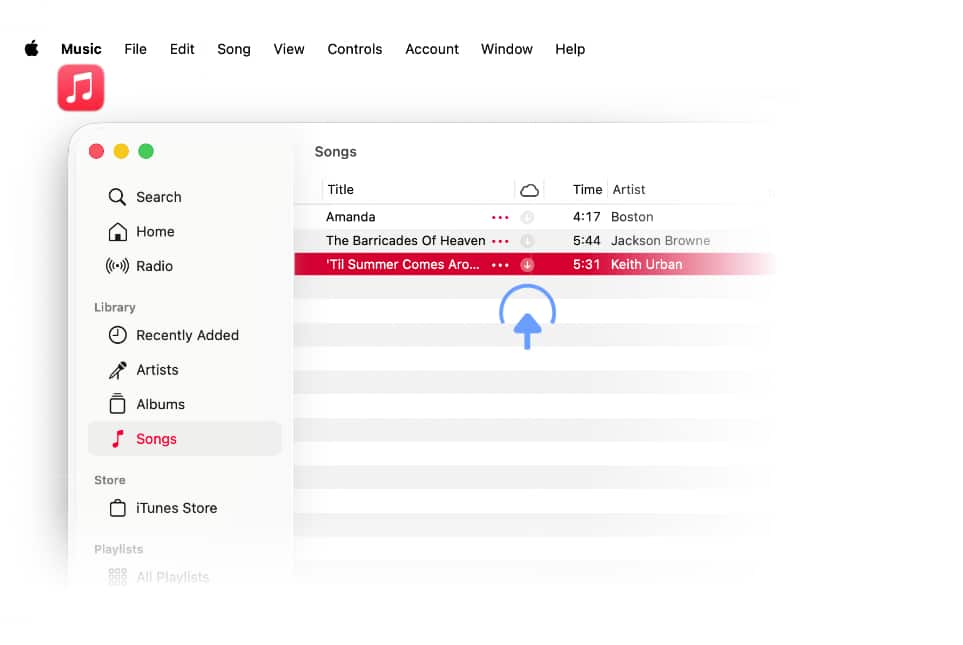Sort songs by the Artist column

click(x=629, y=190)
